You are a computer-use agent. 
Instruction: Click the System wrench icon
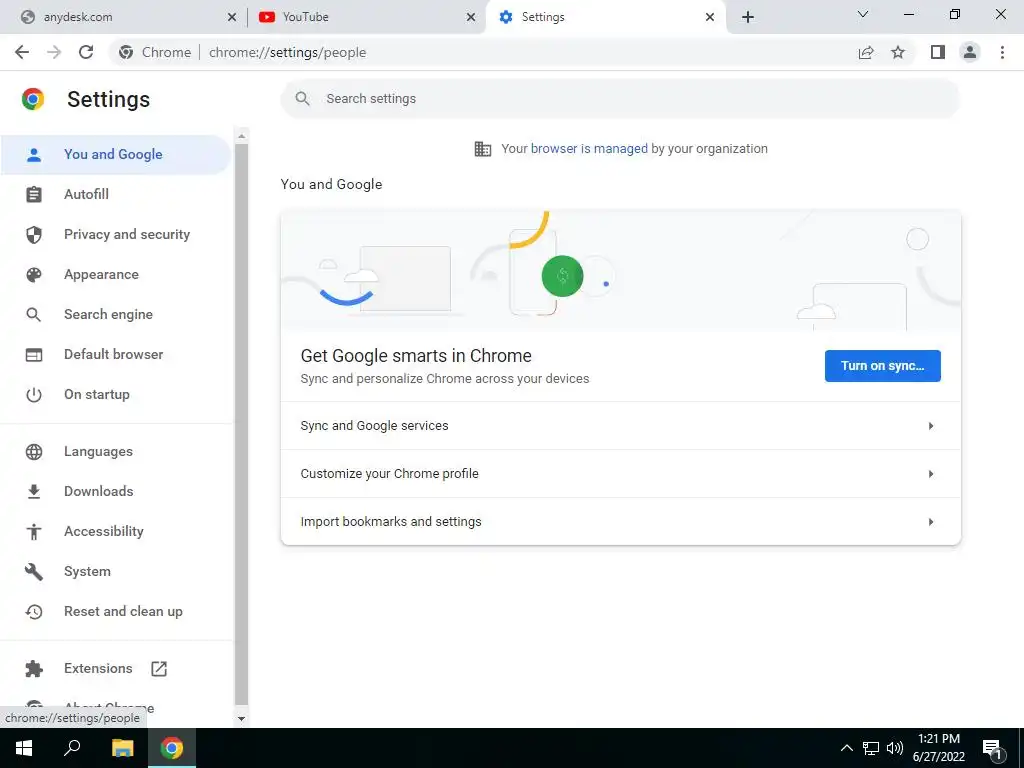[x=33, y=572]
